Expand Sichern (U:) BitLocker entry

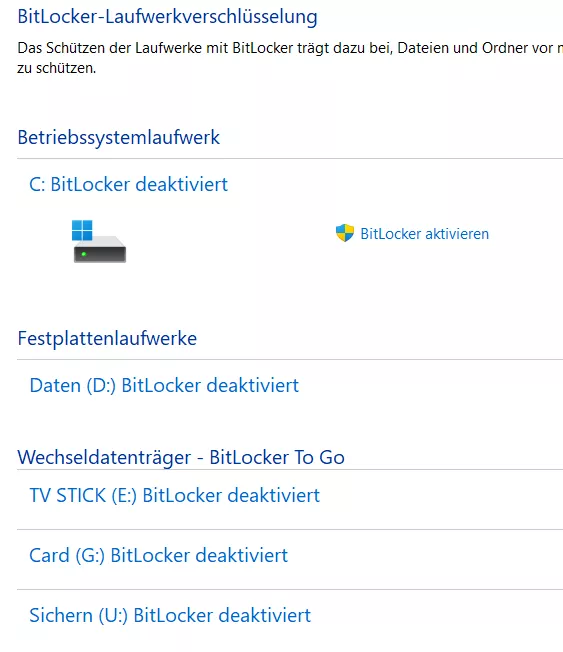[170, 615]
